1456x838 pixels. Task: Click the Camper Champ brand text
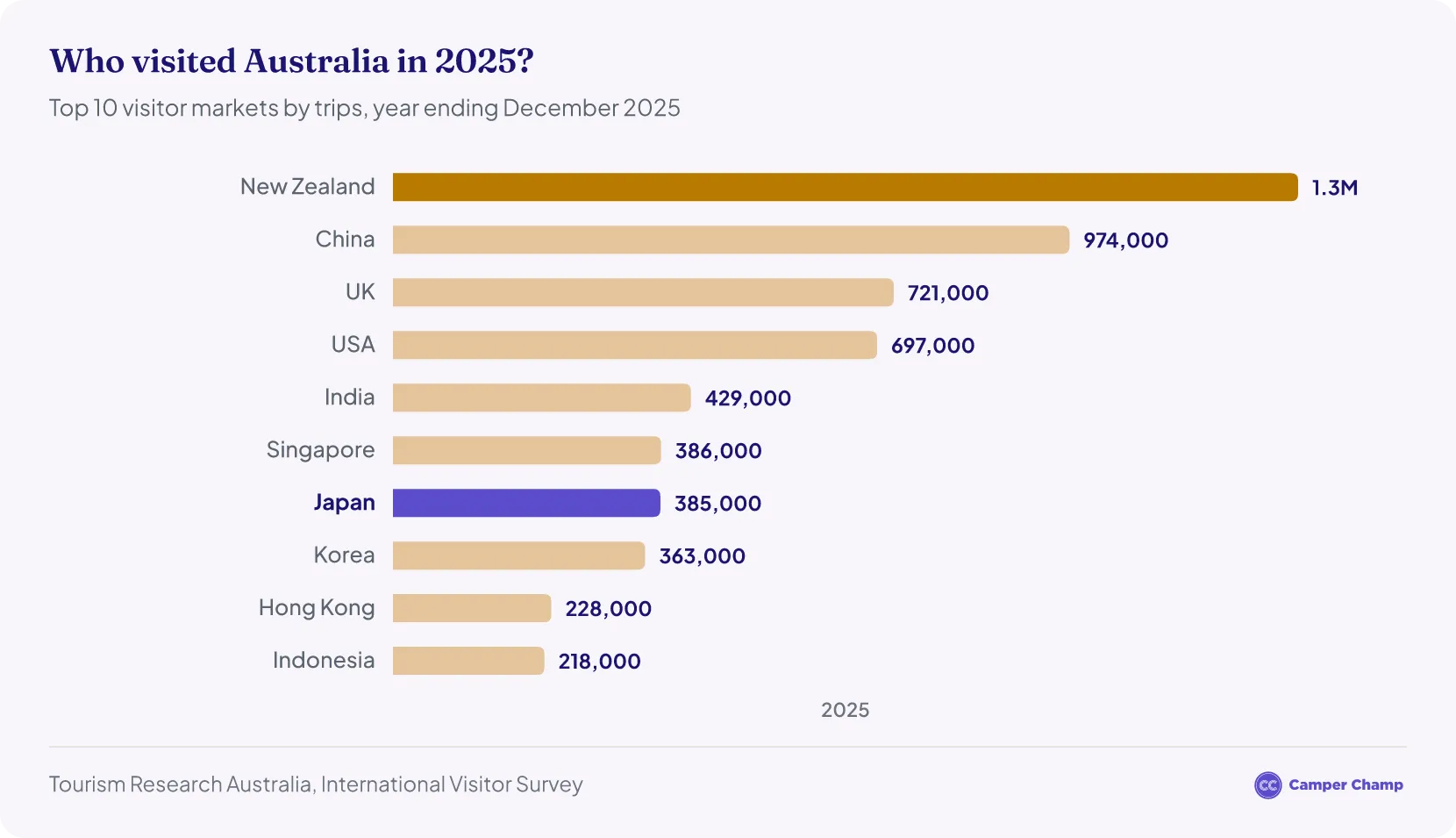tap(1345, 785)
